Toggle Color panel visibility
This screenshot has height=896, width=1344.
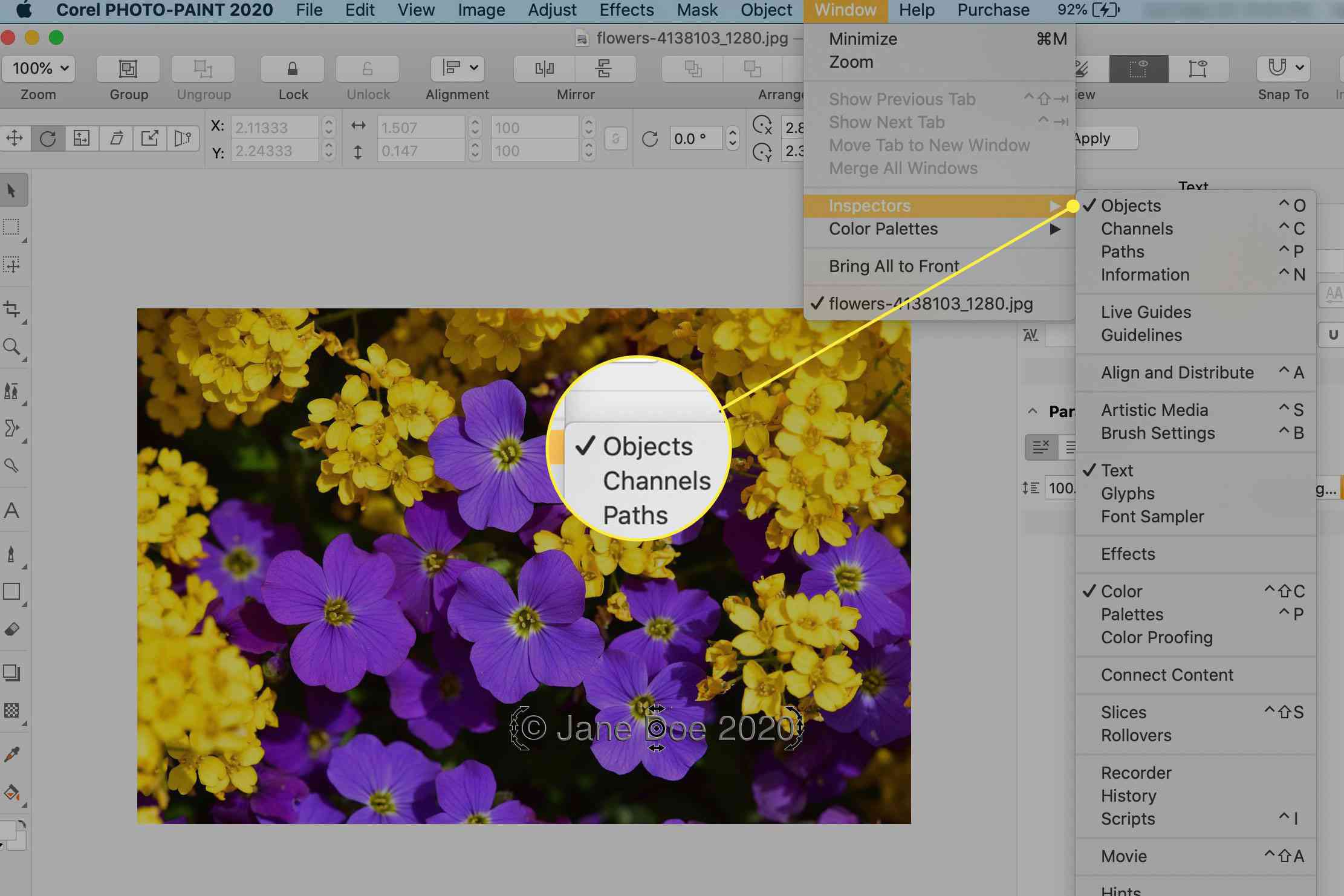tap(1121, 591)
